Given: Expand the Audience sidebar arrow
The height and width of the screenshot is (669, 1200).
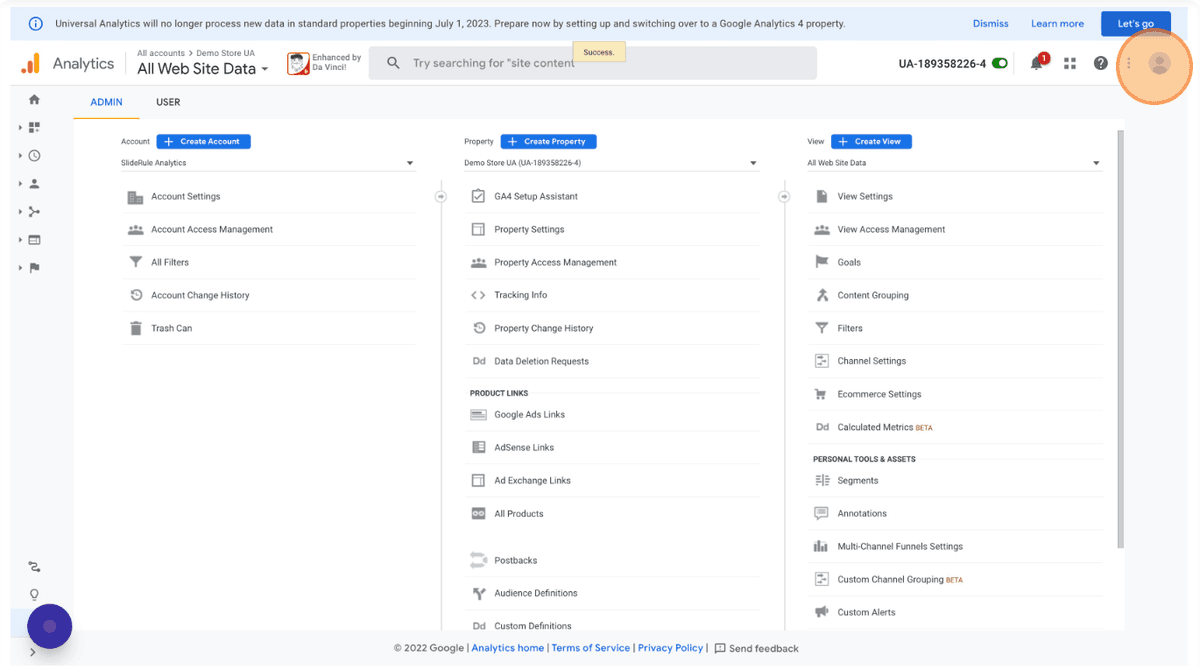Looking at the screenshot, I should pos(21,183).
